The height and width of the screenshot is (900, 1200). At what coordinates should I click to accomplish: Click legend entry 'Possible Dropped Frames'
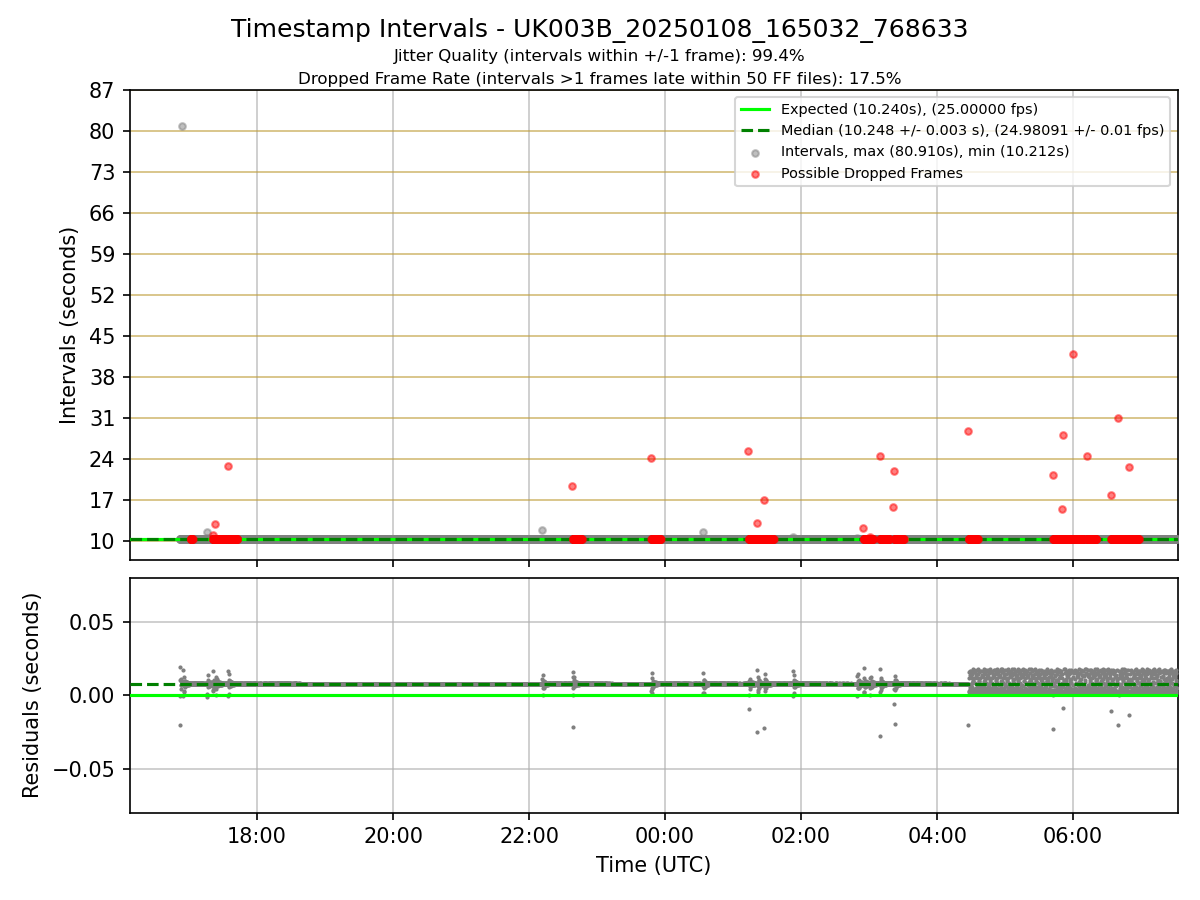click(872, 173)
